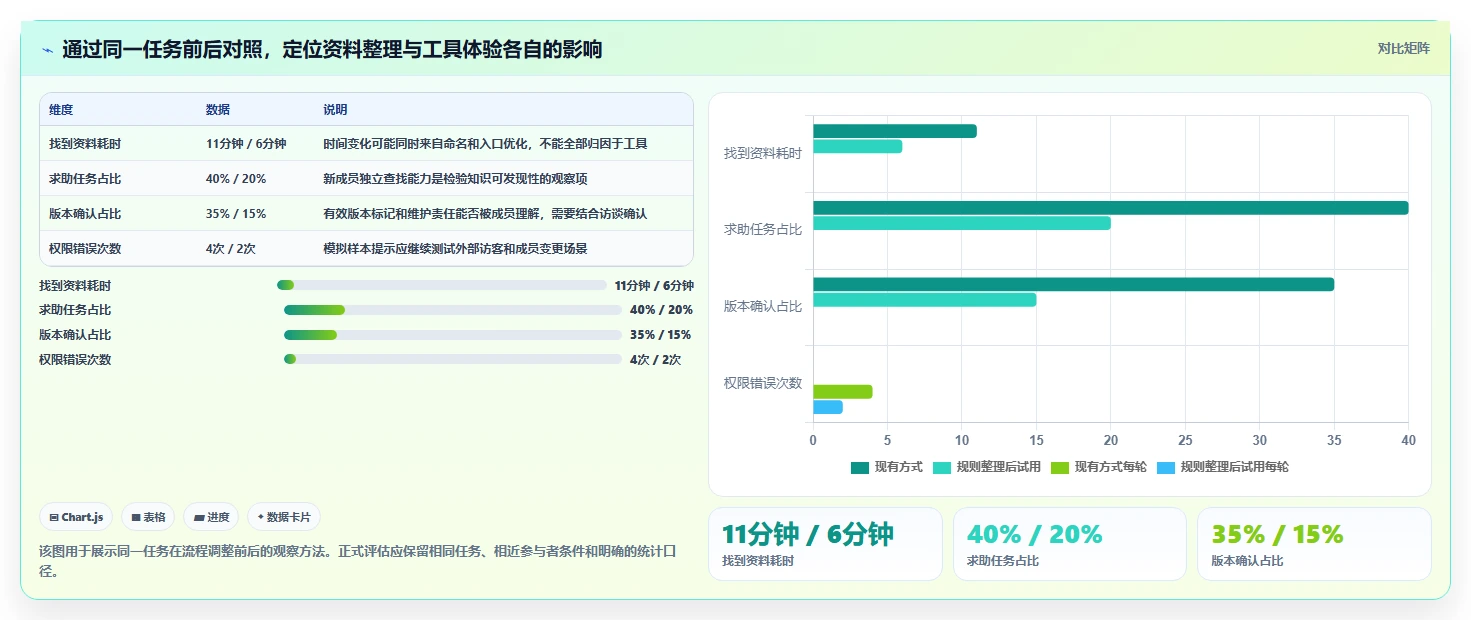The width and height of the screenshot is (1471, 620).
Task: Toggle the 现有方式 legend entry
Action: [887, 467]
